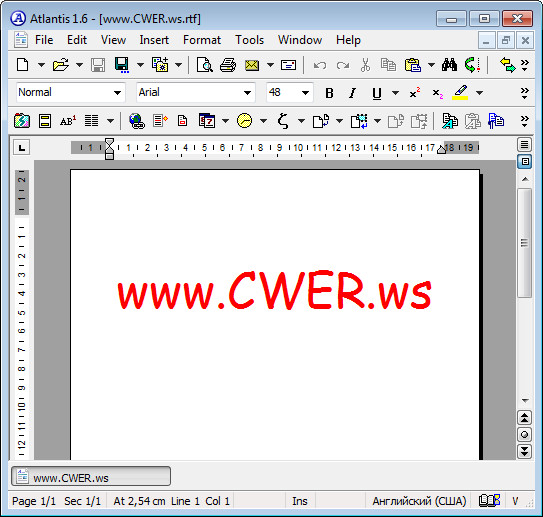Click the Undo arrow icon
The width and height of the screenshot is (543, 517).
319,65
